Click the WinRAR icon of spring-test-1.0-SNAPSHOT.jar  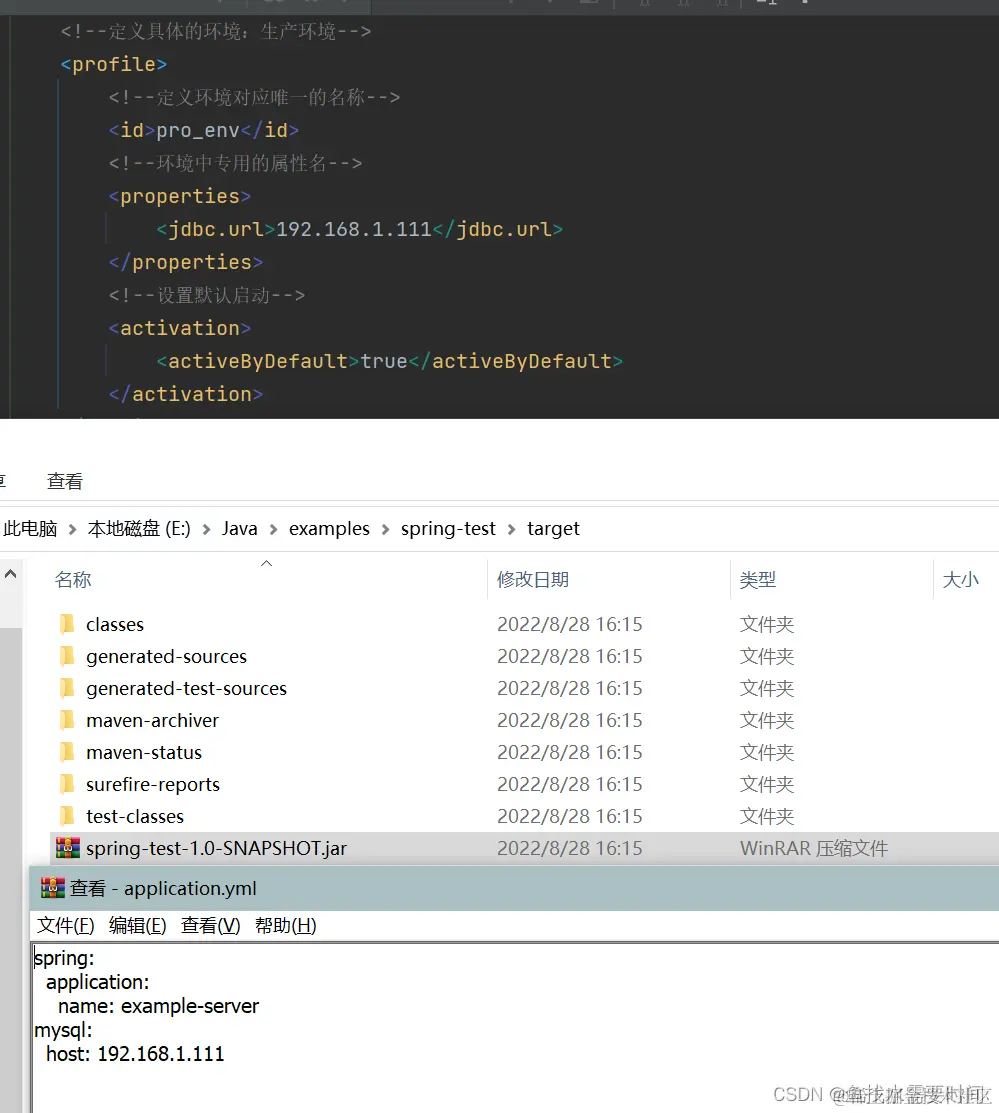67,848
